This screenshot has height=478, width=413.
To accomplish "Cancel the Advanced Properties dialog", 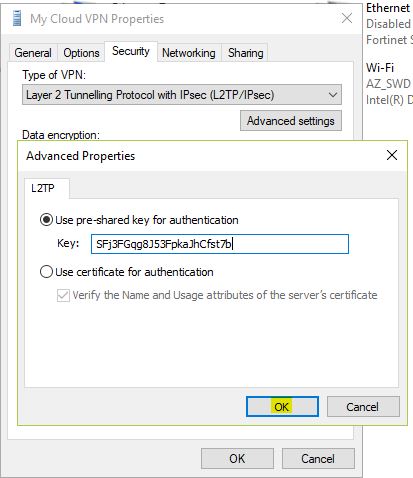I will pos(363,407).
